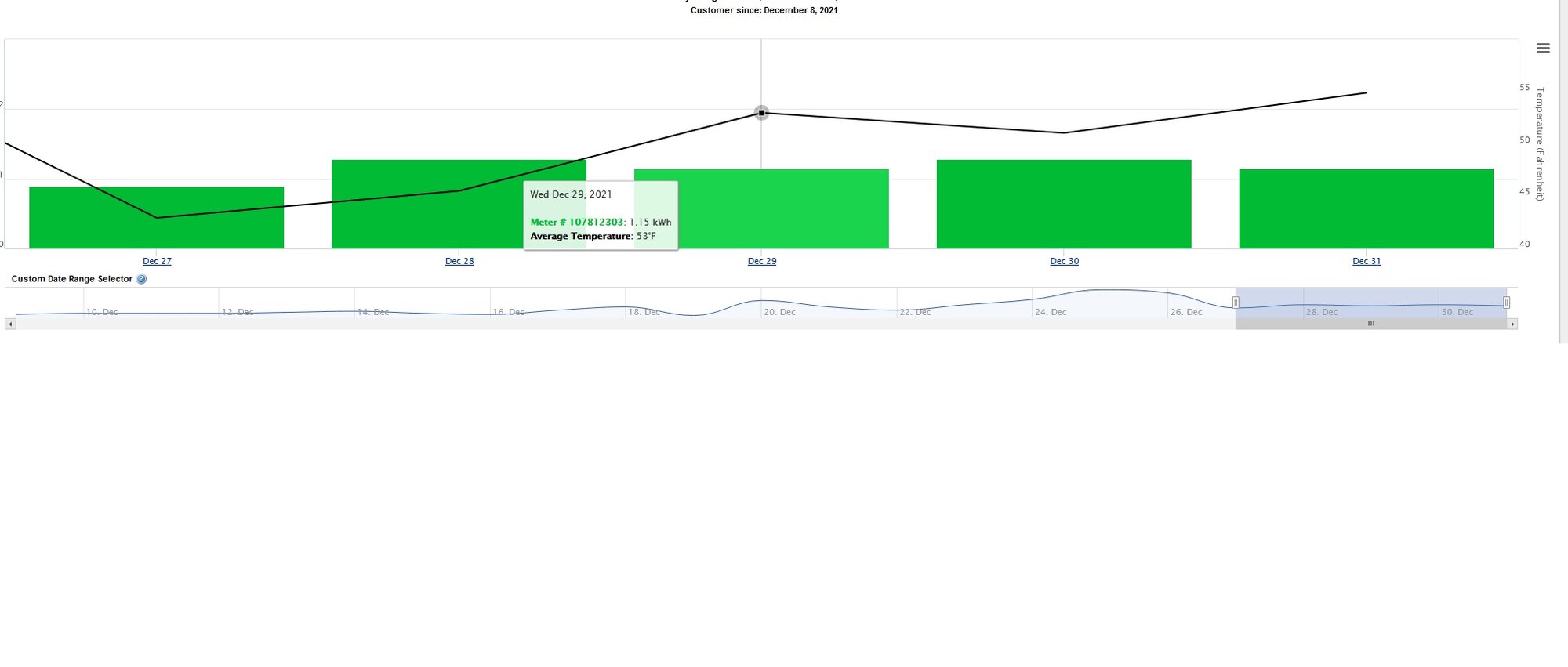This screenshot has width=1568, height=667.
Task: Click '22. Dec' label in navigator
Action: [915, 312]
